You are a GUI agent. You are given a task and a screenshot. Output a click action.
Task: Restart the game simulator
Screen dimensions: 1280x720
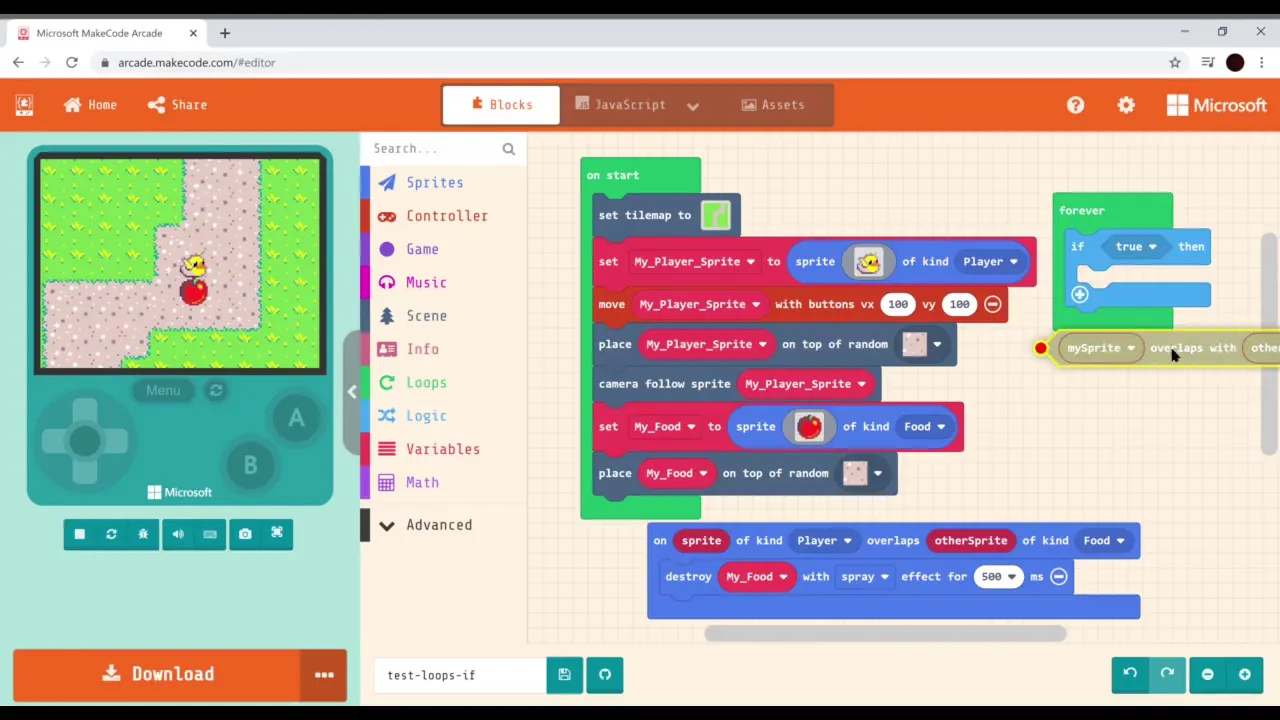coord(111,534)
